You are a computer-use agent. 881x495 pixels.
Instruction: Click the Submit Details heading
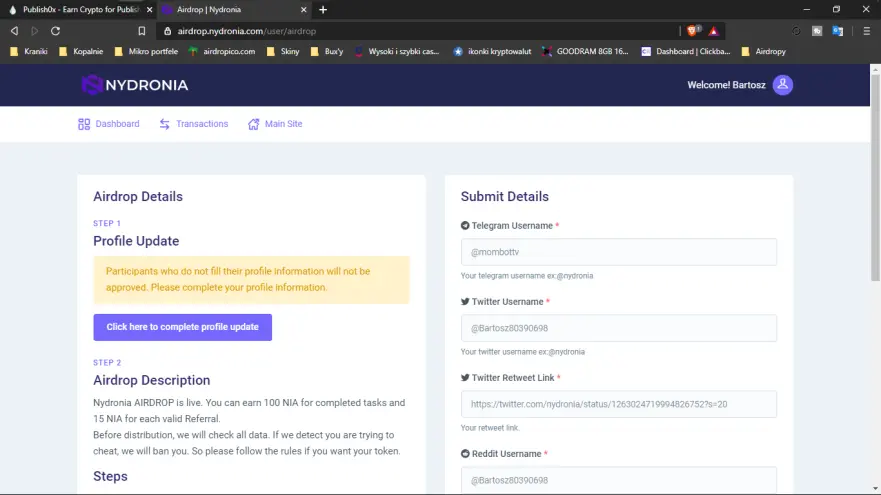tap(505, 197)
